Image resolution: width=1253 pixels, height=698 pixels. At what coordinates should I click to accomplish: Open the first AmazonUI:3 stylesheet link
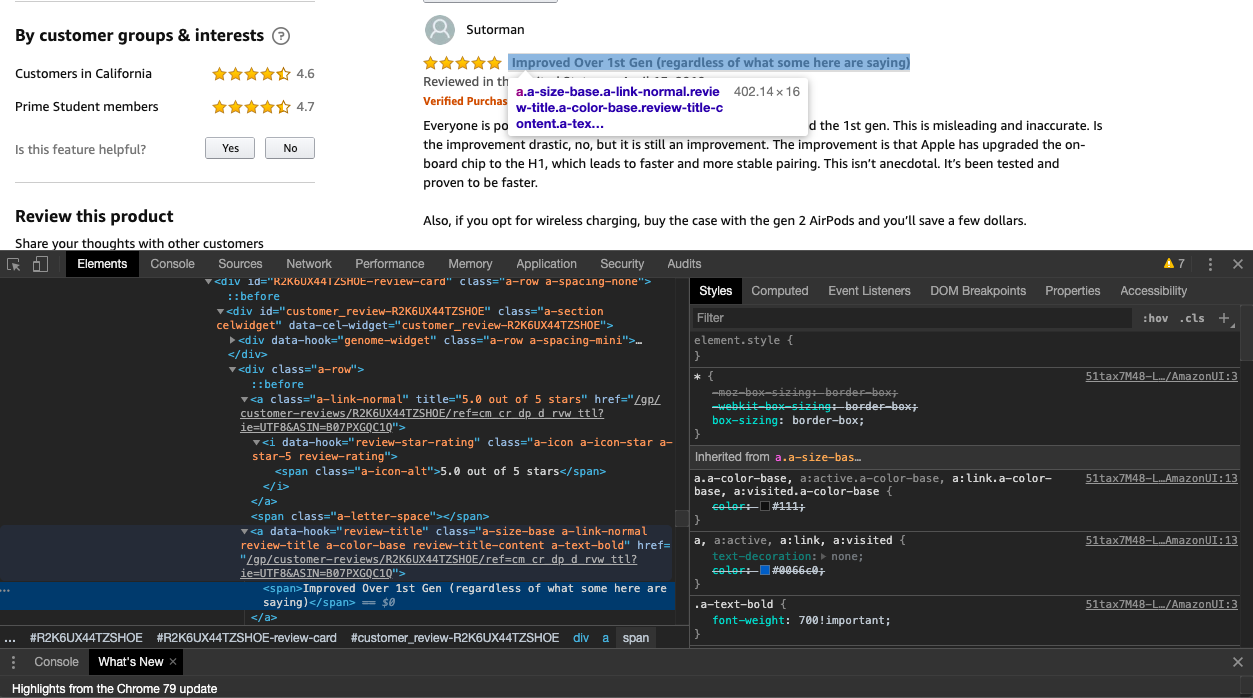pos(1161,377)
